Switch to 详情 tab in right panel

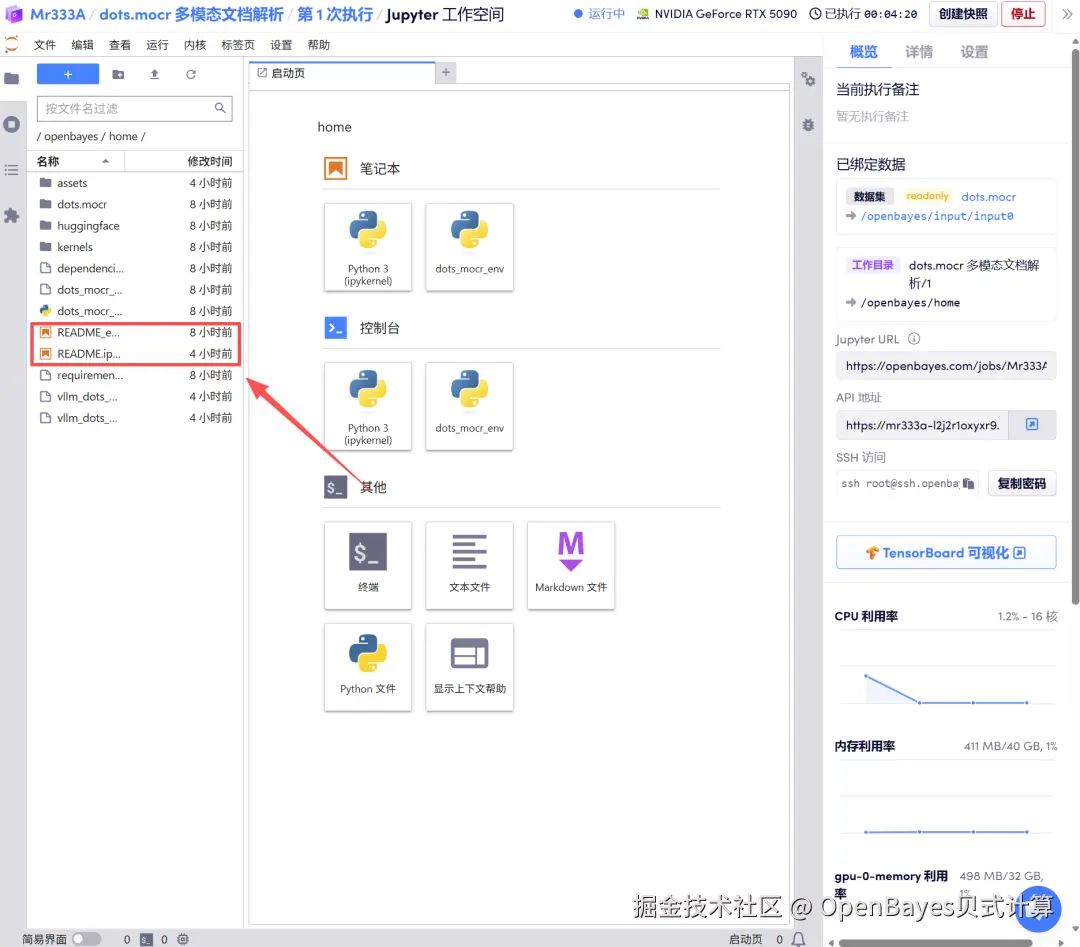click(x=919, y=52)
